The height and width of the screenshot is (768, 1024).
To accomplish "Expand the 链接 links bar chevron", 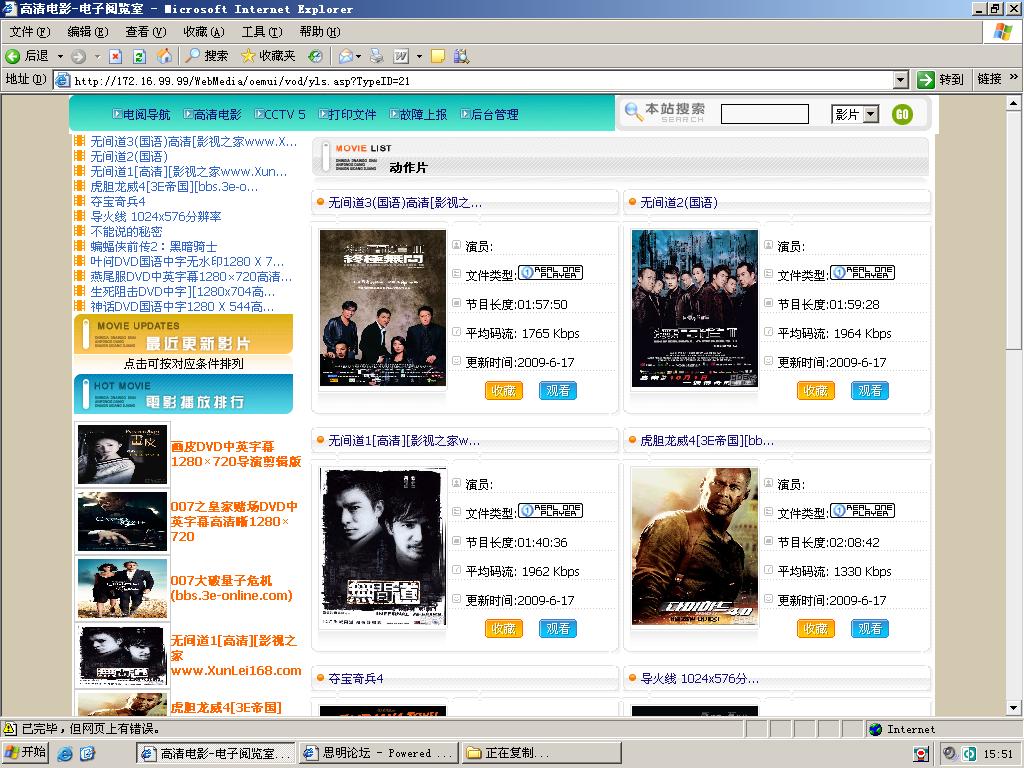I will [1014, 77].
